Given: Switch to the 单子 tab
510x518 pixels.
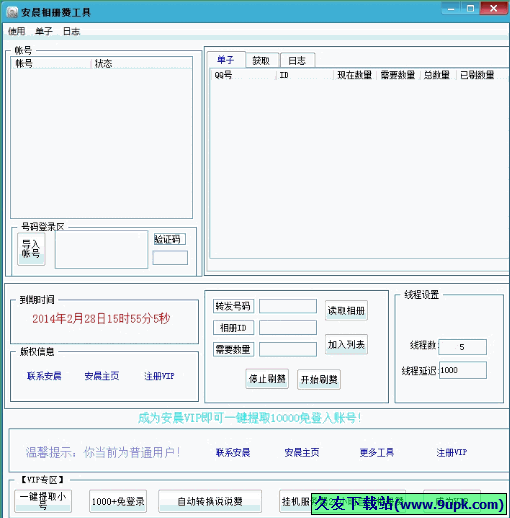Looking at the screenshot, I should point(226,60).
